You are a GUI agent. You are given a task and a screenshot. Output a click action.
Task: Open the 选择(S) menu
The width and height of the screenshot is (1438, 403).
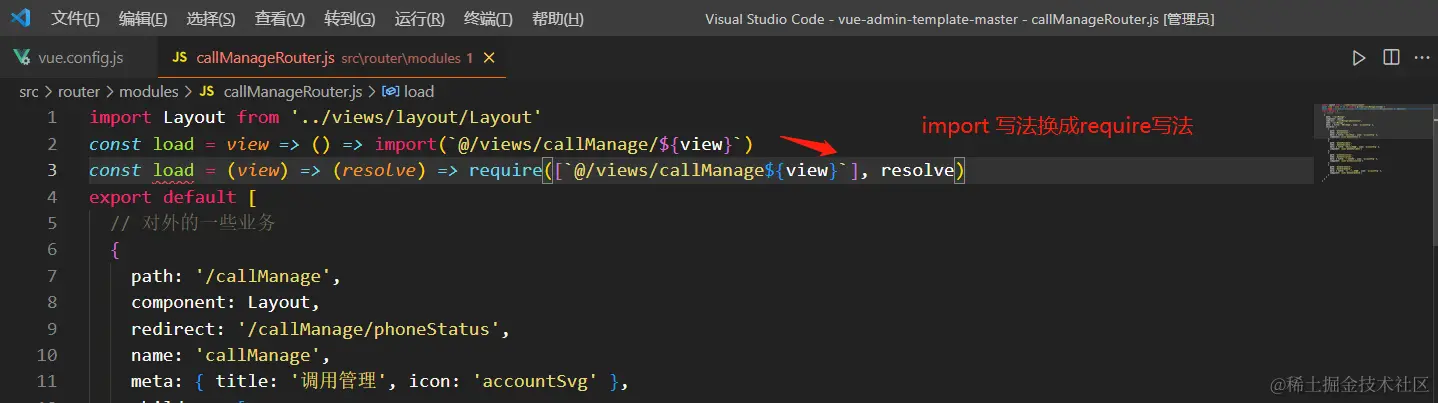211,19
